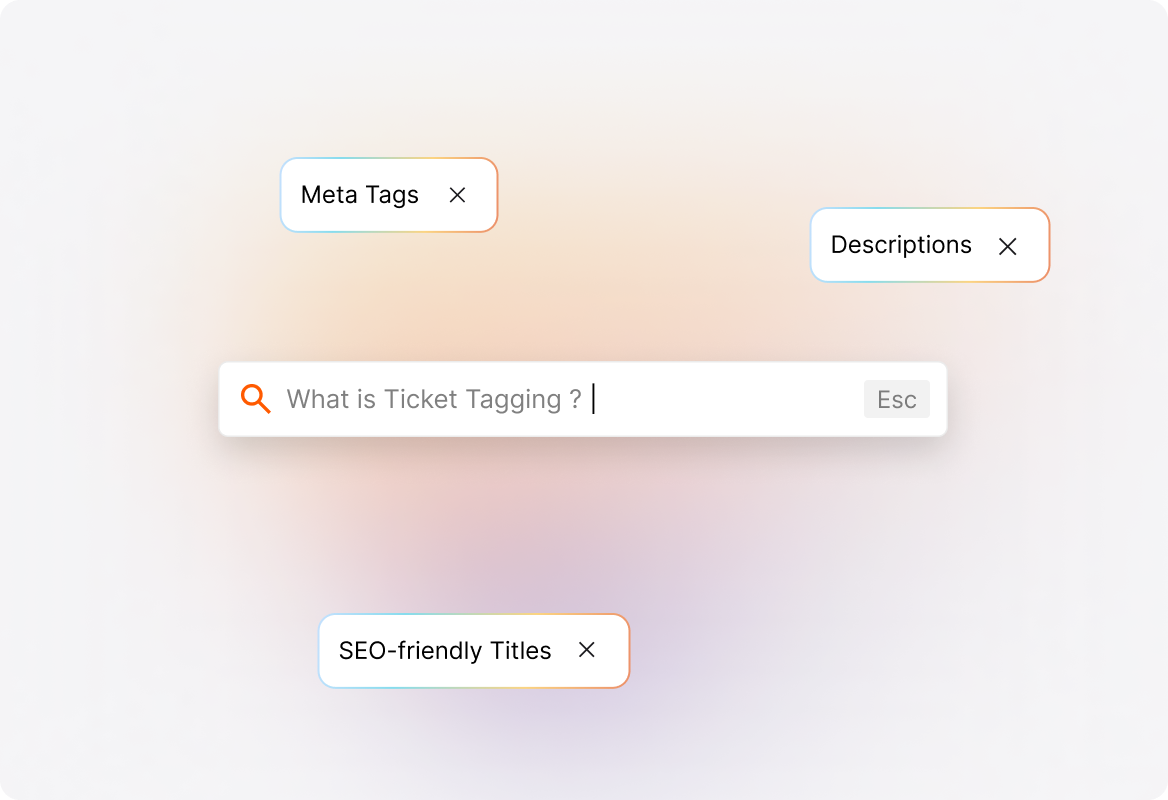Click the Esc keyboard hint label
The image size is (1168, 800).
tap(896, 399)
